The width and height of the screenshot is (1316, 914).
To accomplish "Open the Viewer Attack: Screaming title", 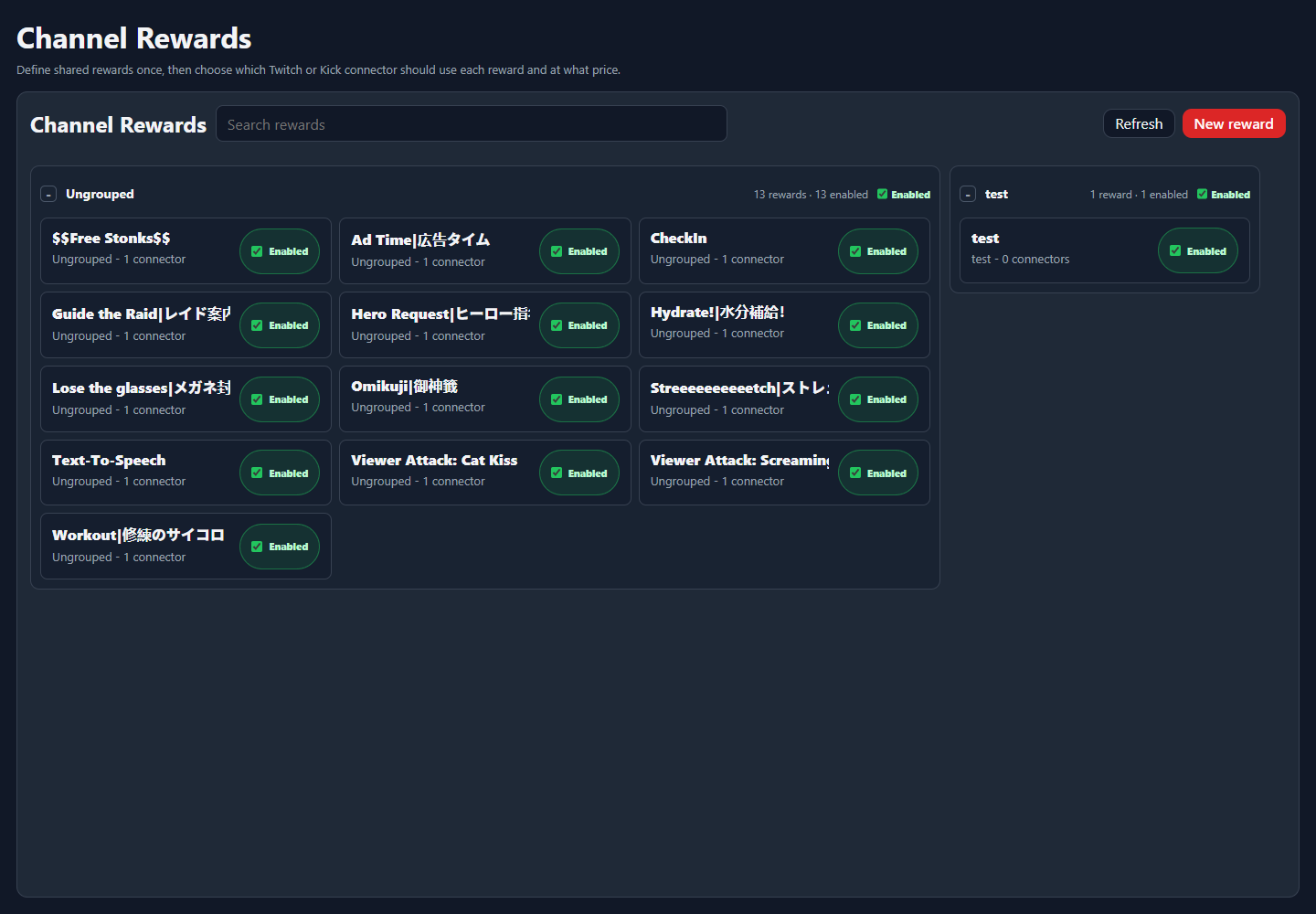I will click(x=739, y=460).
